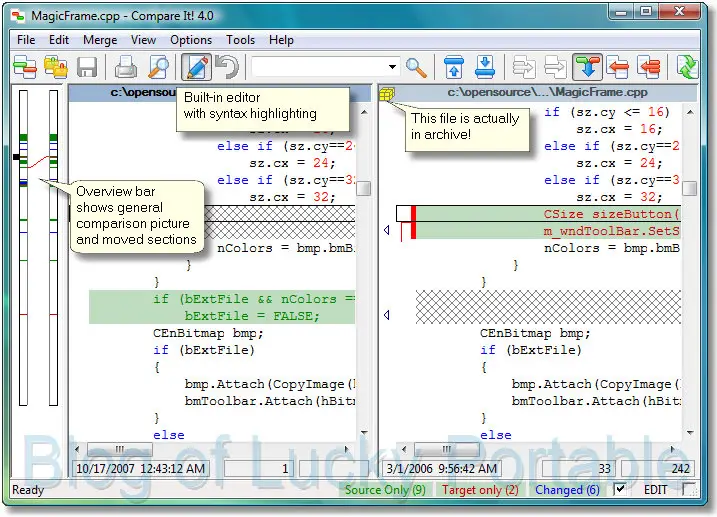Open the Options menu
This screenshot has width=717, height=517.
pos(191,40)
